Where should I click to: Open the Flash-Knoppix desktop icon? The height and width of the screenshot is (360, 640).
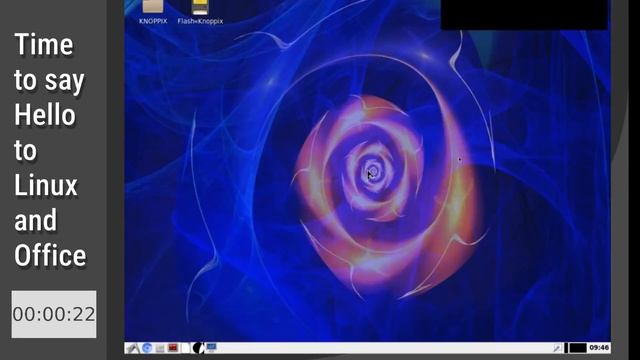pos(200,7)
